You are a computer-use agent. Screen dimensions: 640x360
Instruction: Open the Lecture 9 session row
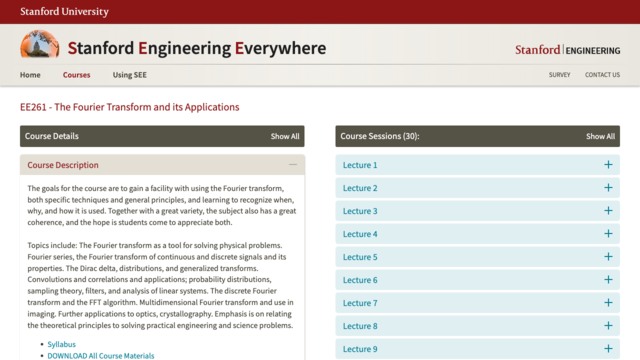tap(478, 349)
